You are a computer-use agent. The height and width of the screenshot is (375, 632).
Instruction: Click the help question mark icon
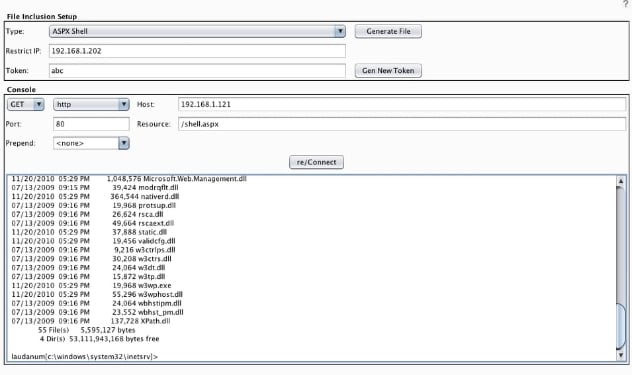point(625,4)
